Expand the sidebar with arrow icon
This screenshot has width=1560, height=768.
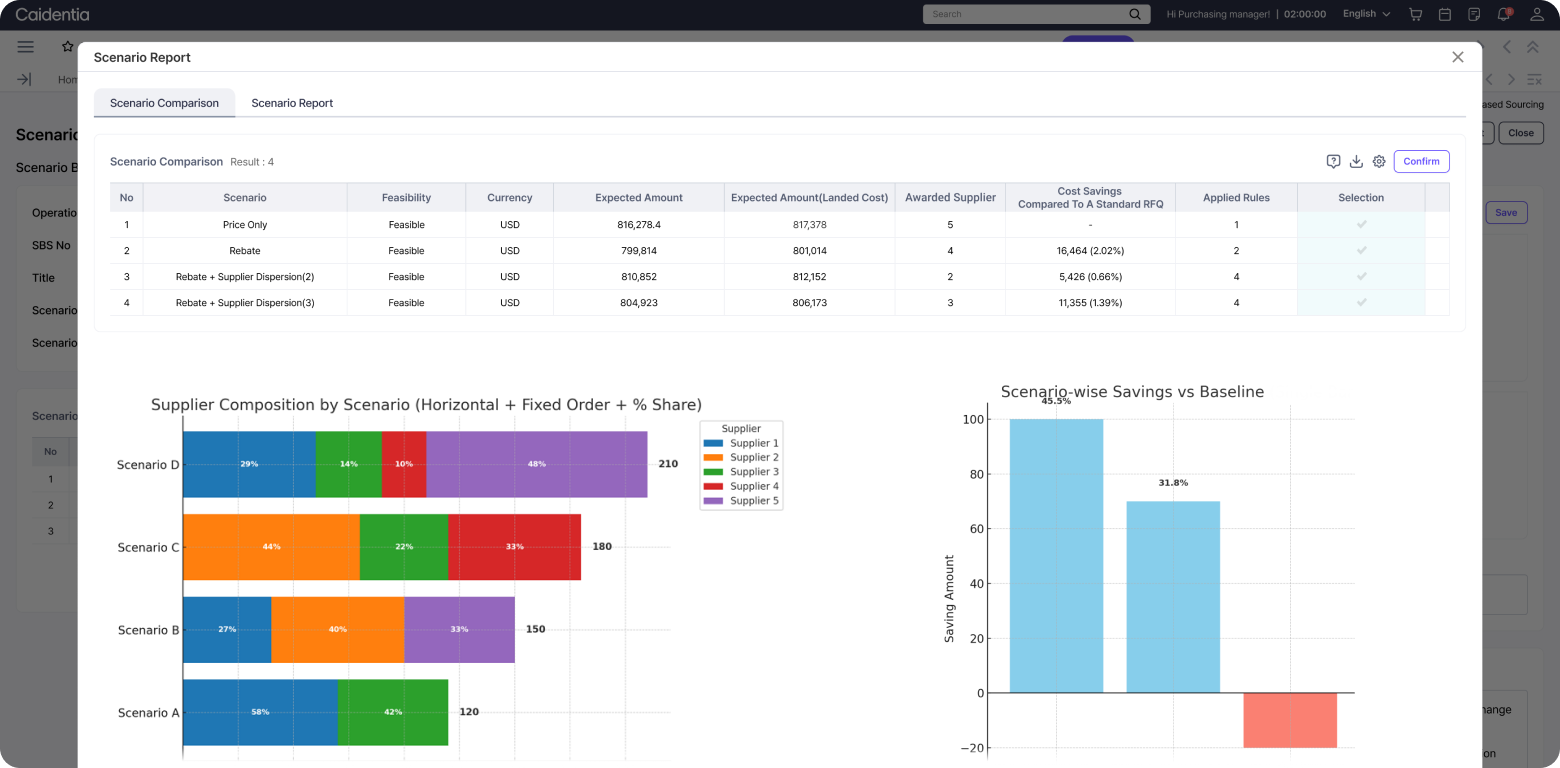[25, 79]
